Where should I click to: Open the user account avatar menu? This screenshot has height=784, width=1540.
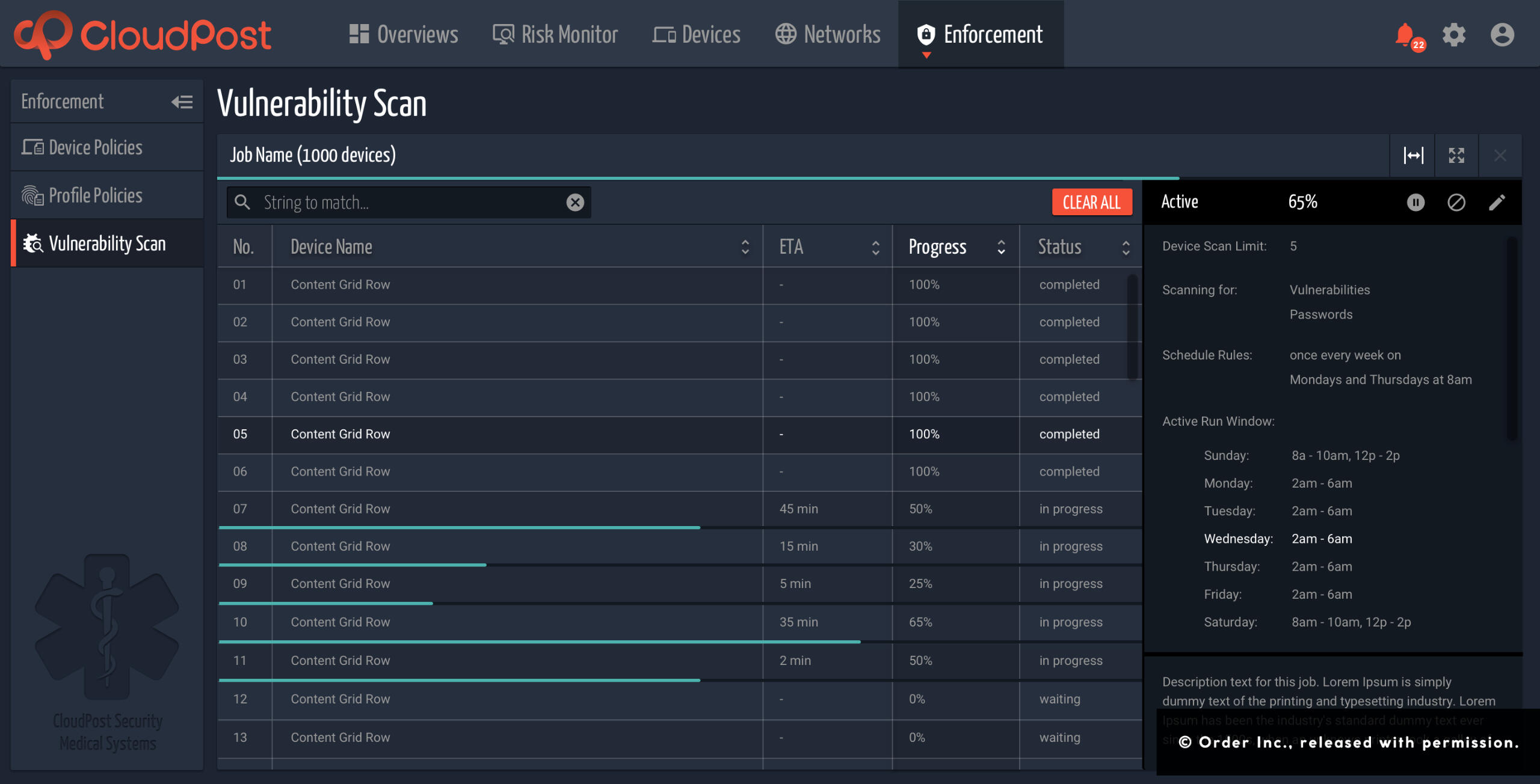(x=1503, y=34)
